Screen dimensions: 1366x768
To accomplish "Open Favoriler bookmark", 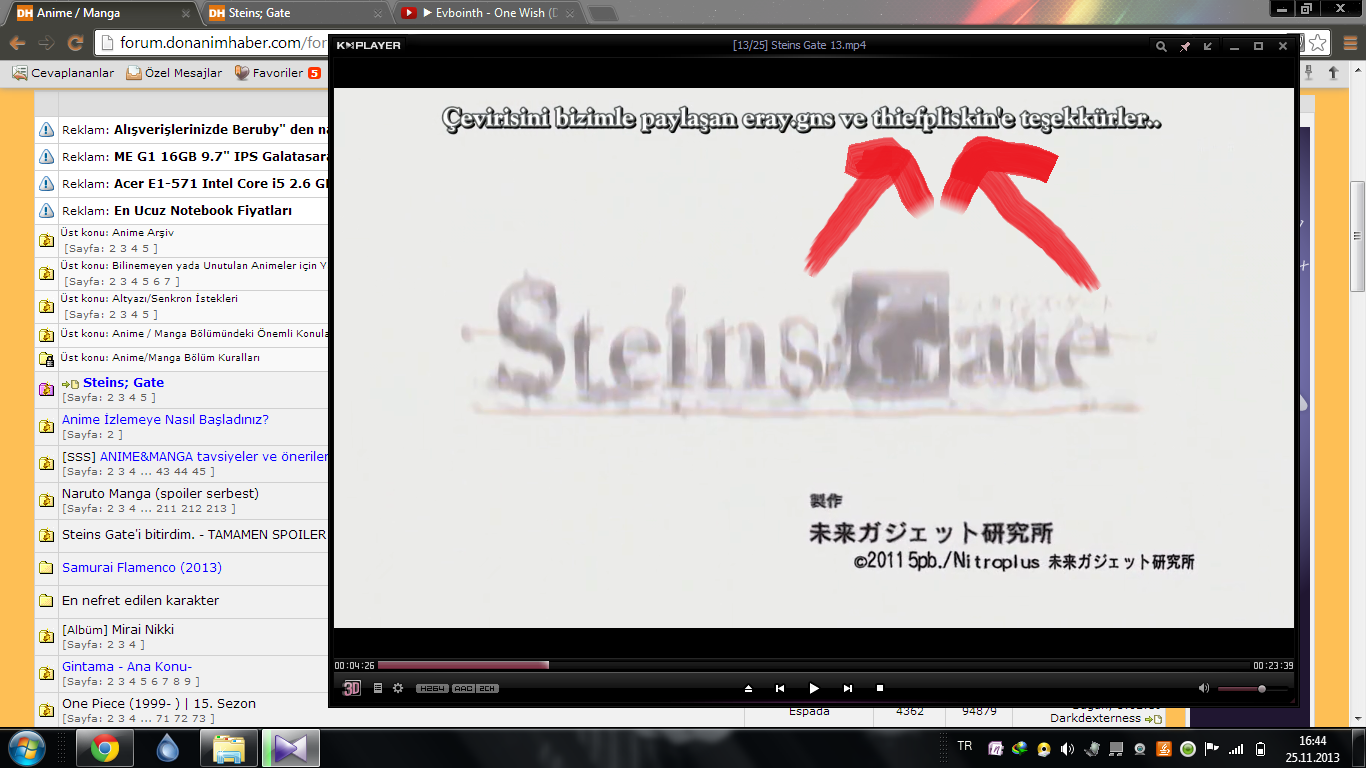I will [277, 73].
